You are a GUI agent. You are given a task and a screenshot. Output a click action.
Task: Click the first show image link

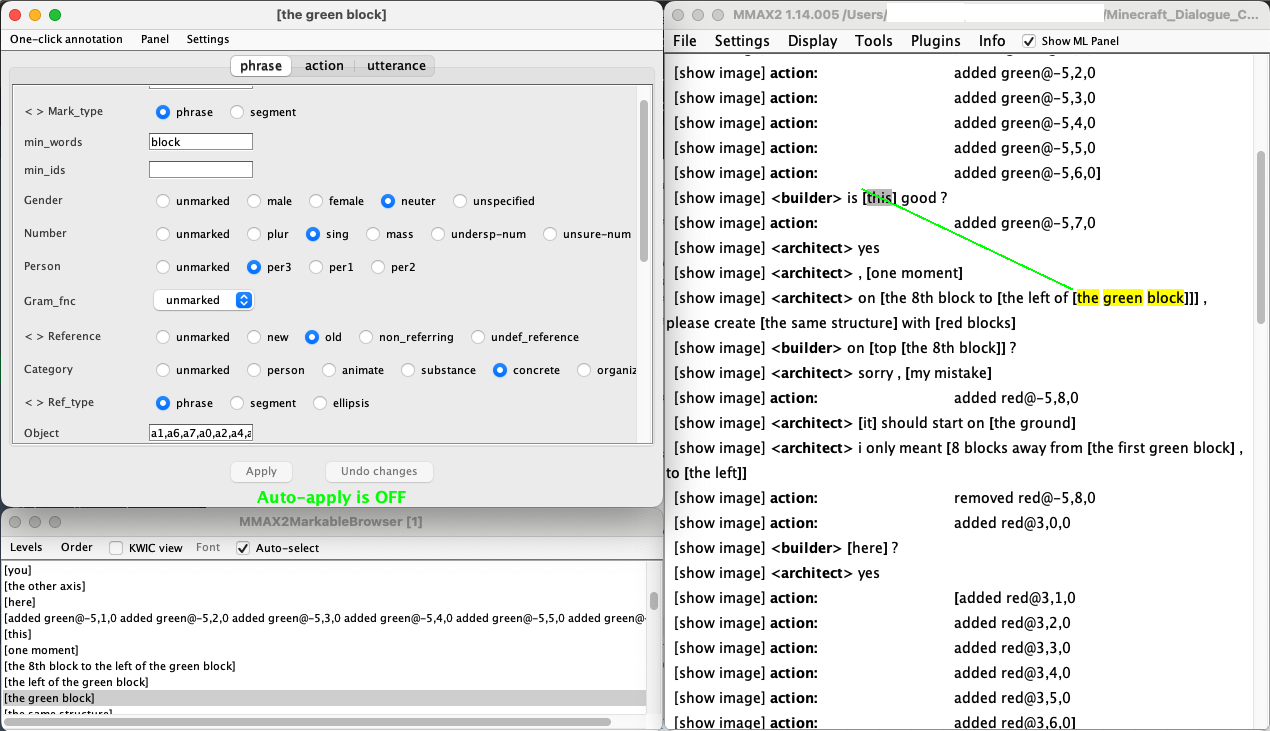click(x=720, y=73)
